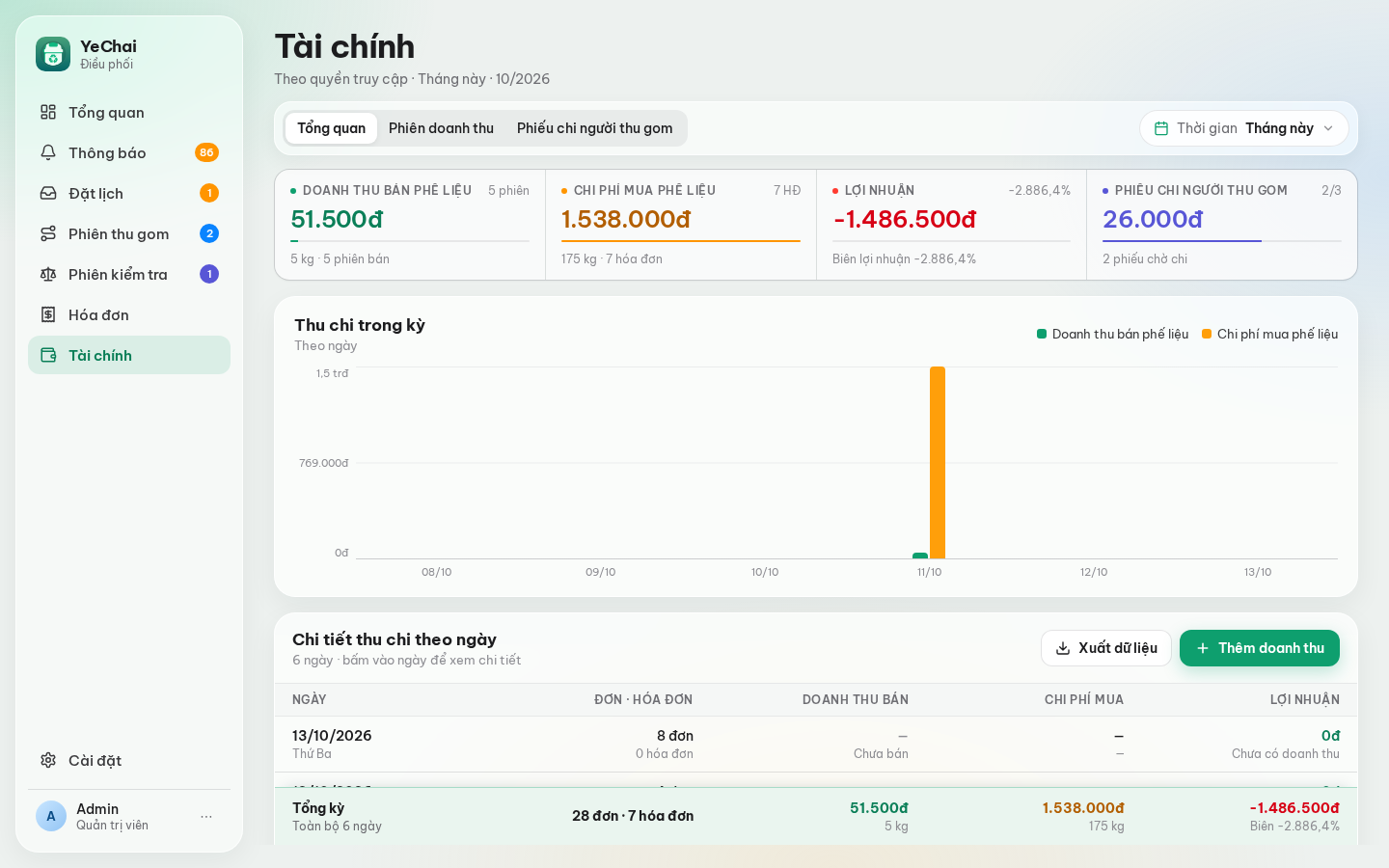Click the purple badge on Phiên kiểm tra

point(209,274)
